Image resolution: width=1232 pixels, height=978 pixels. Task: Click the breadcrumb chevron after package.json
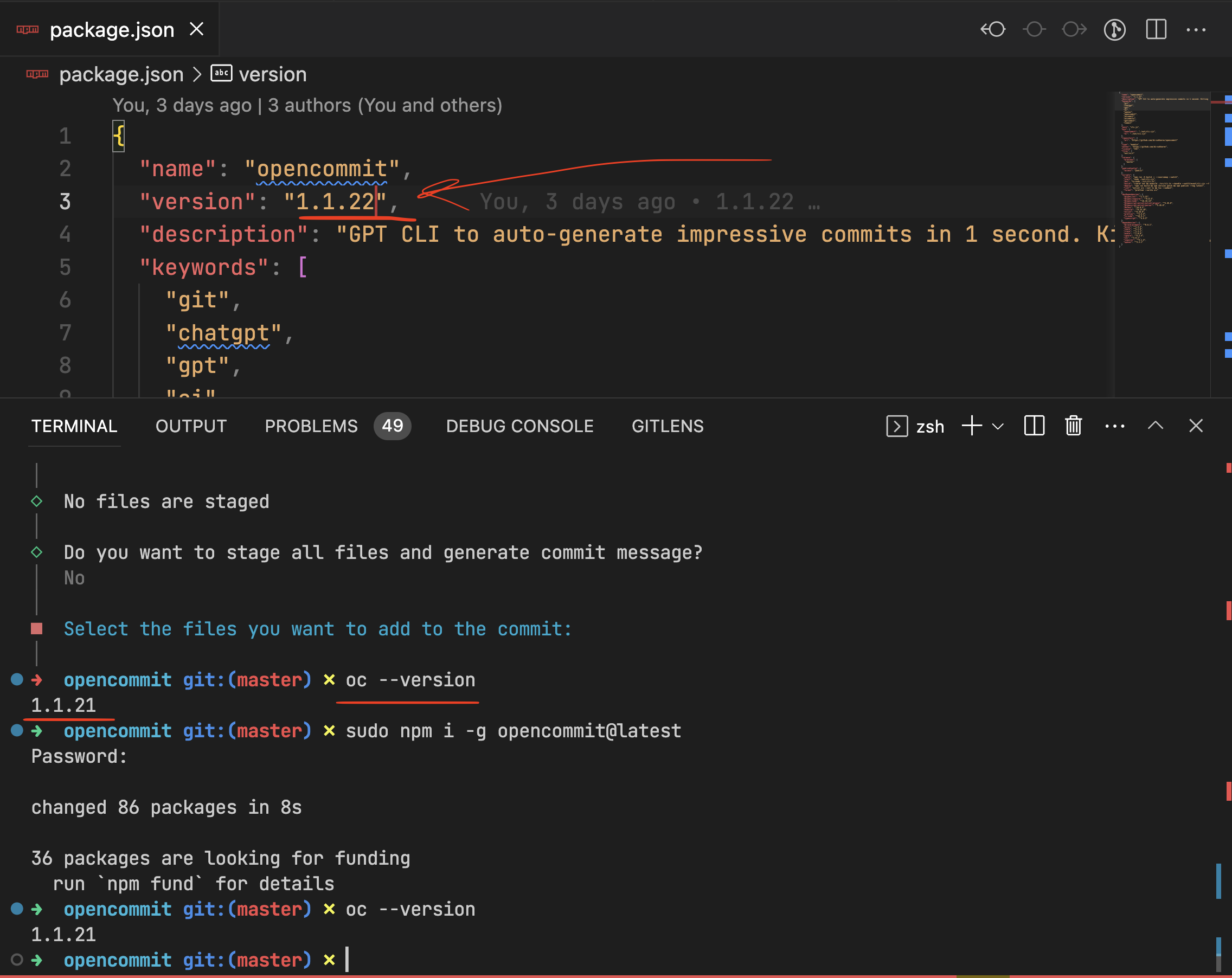point(197,74)
